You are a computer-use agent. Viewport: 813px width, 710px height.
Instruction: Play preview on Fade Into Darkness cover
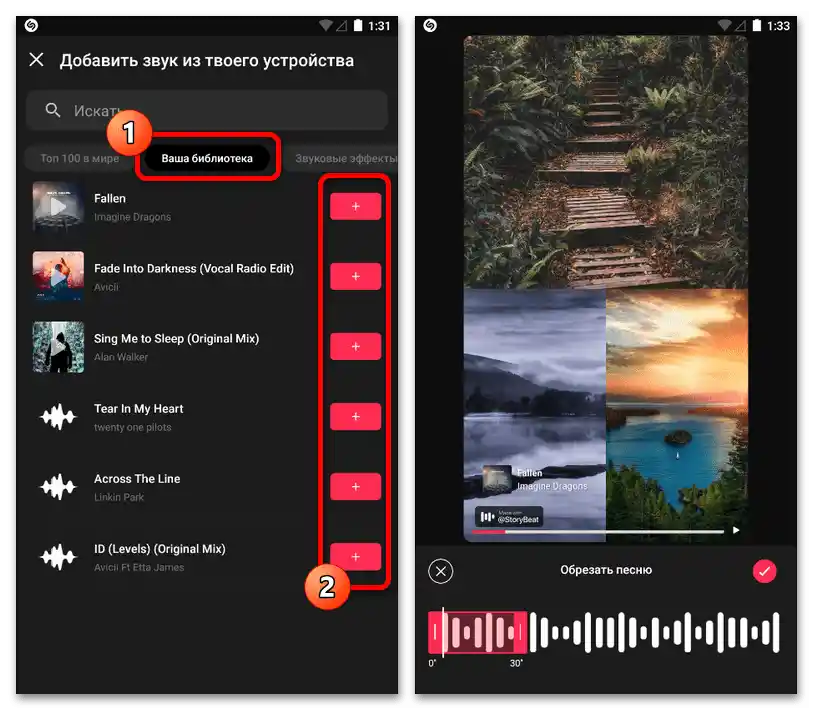[58, 276]
